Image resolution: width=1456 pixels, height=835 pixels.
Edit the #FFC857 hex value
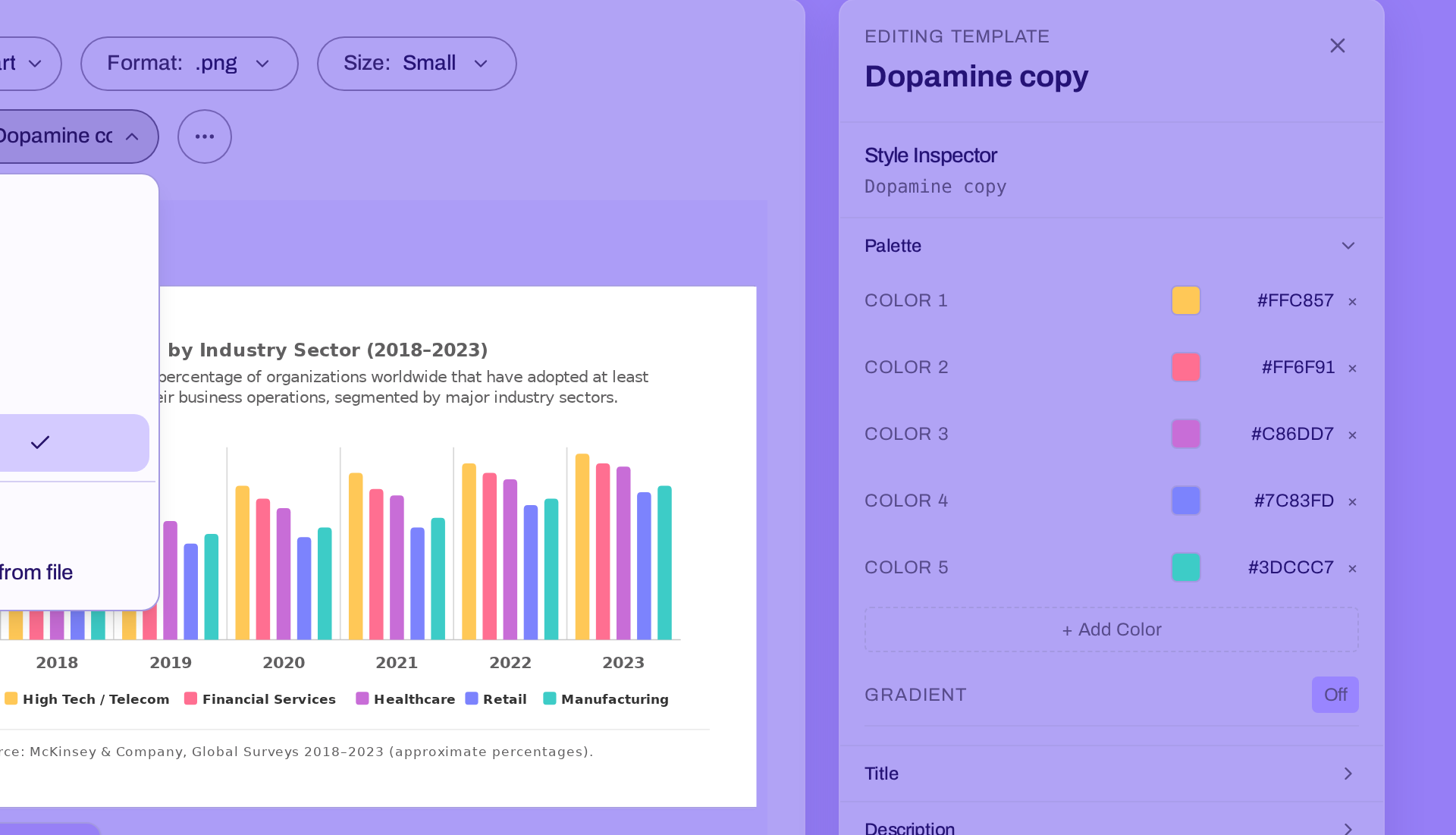1295,300
